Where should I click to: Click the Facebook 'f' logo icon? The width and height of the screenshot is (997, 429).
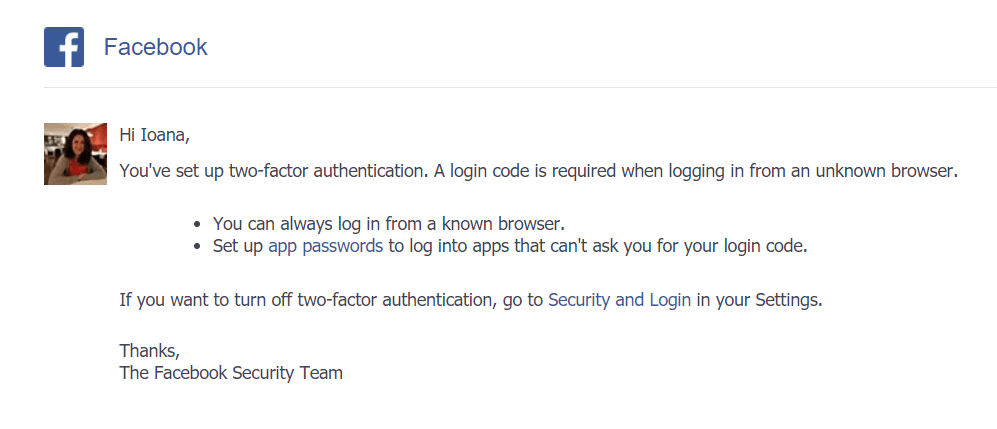click(64, 47)
